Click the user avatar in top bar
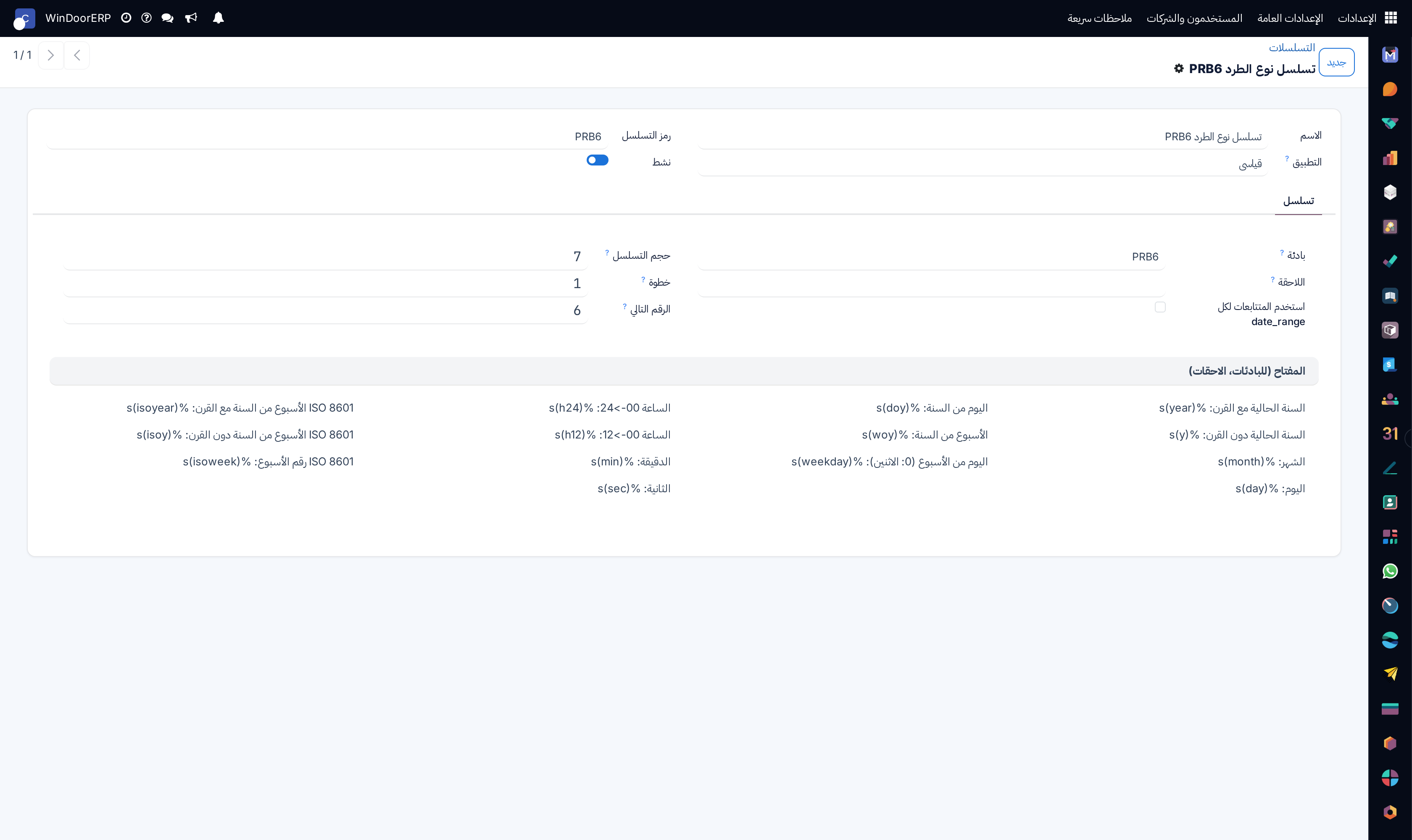This screenshot has width=1412, height=840. (24, 18)
